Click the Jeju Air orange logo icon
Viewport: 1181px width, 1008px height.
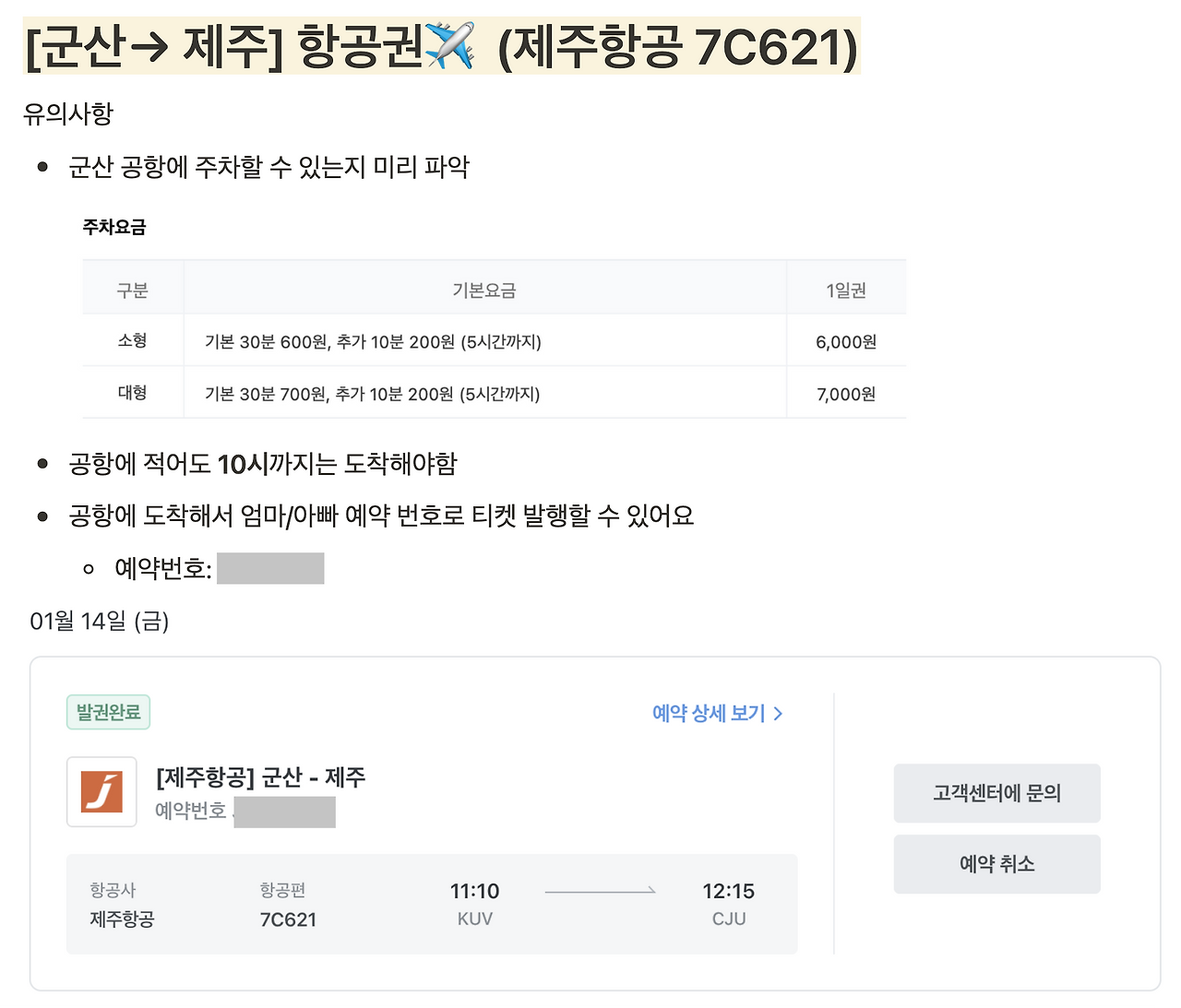(x=101, y=791)
